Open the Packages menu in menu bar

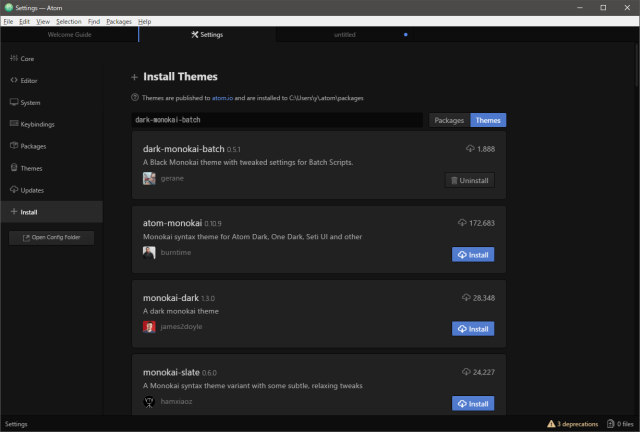pos(119,22)
